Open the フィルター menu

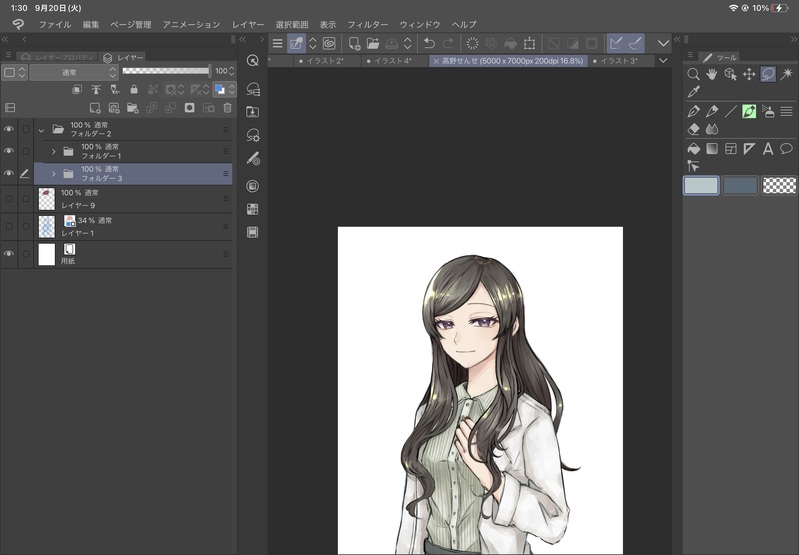[x=368, y=23]
